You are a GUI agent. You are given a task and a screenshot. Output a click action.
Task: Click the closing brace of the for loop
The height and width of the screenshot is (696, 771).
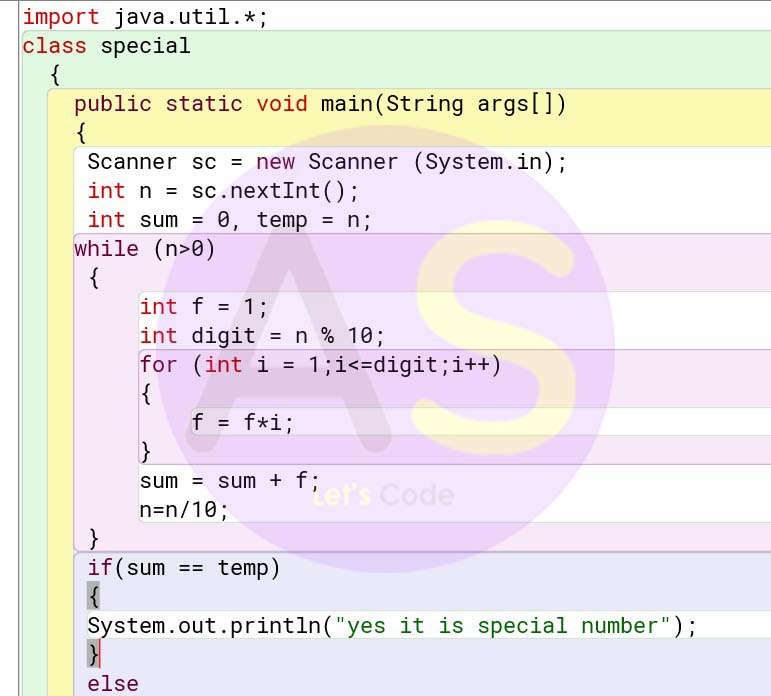click(x=146, y=452)
